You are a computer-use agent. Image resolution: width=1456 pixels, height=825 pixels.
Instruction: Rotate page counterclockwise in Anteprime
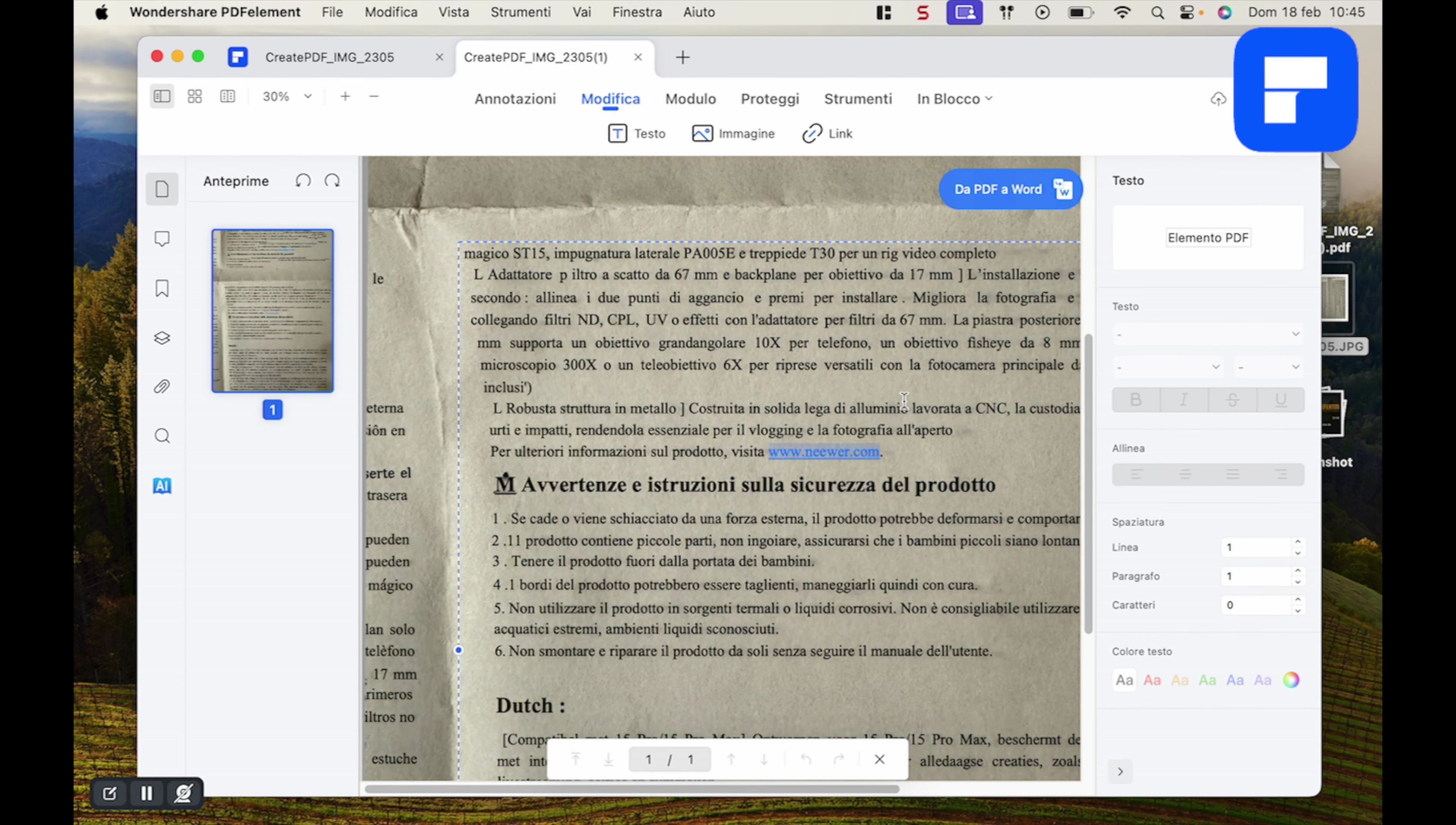(x=303, y=181)
